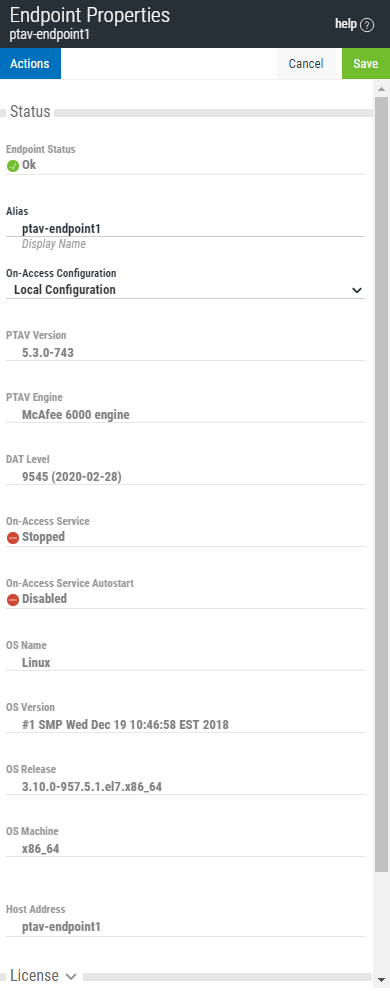Expand the License section chevron
This screenshot has height=991, width=390.
tap(71, 976)
